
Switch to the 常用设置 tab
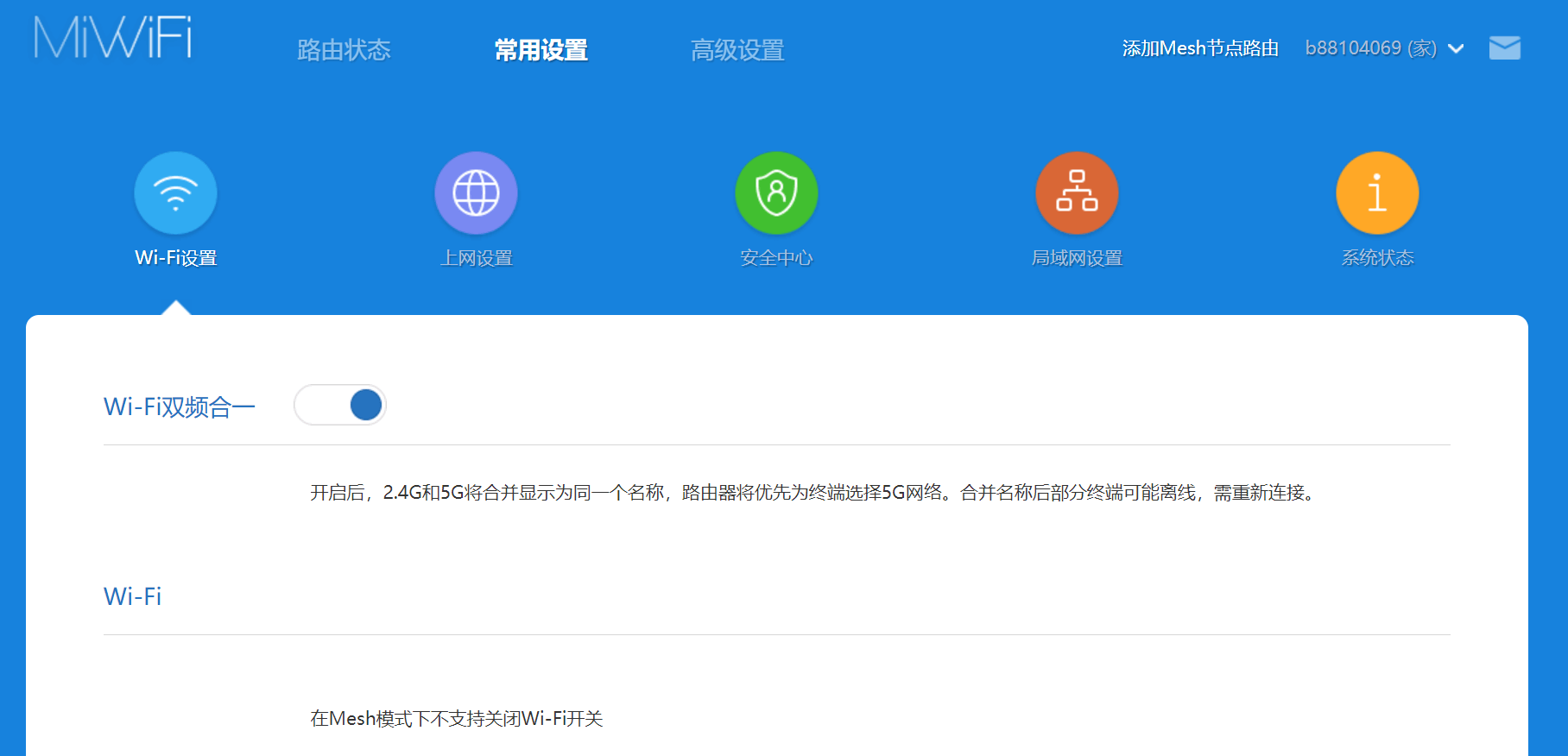(x=541, y=50)
